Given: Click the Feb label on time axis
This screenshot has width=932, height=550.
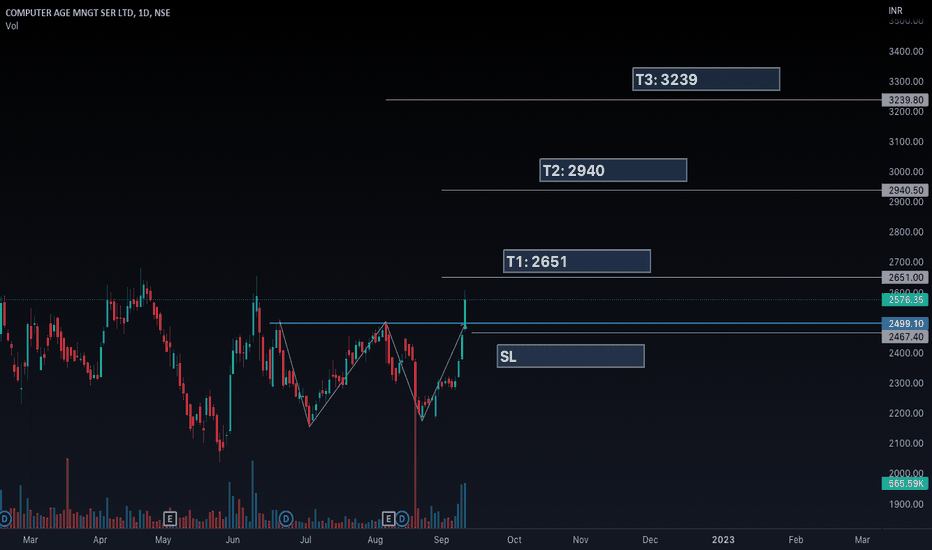Looking at the screenshot, I should click(x=796, y=540).
